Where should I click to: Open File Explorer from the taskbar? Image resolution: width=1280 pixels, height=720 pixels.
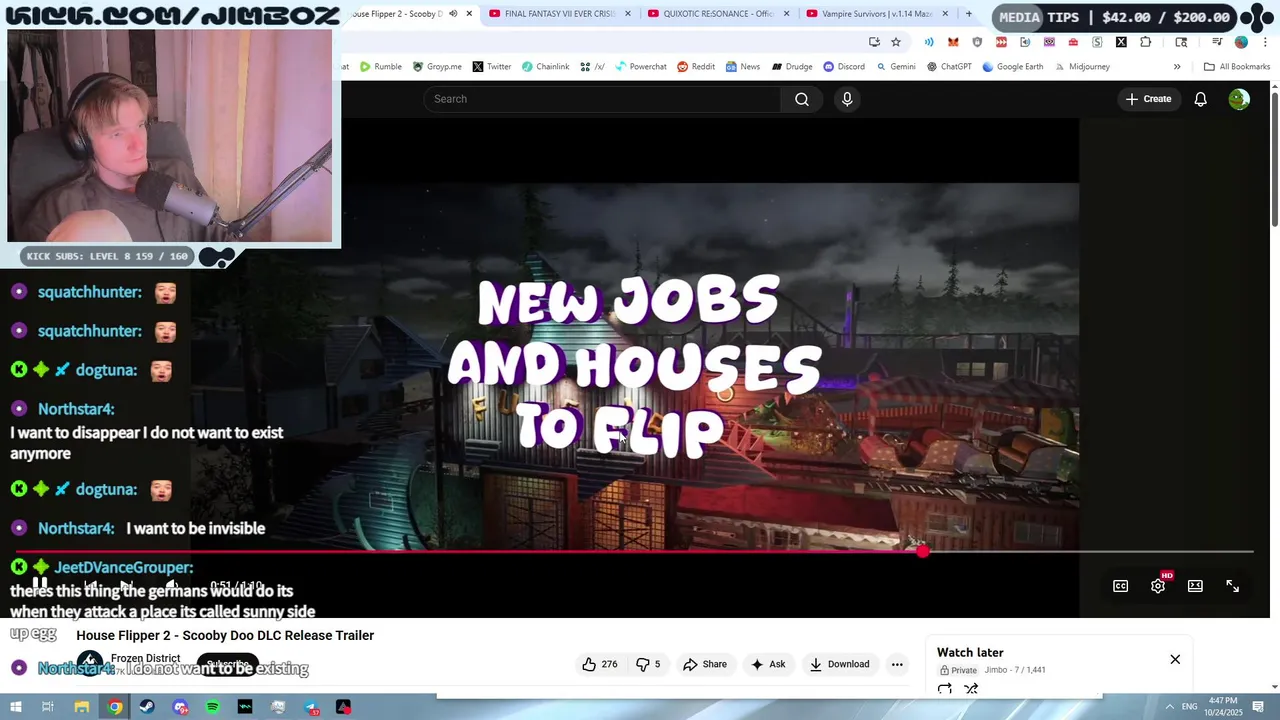(x=82, y=707)
